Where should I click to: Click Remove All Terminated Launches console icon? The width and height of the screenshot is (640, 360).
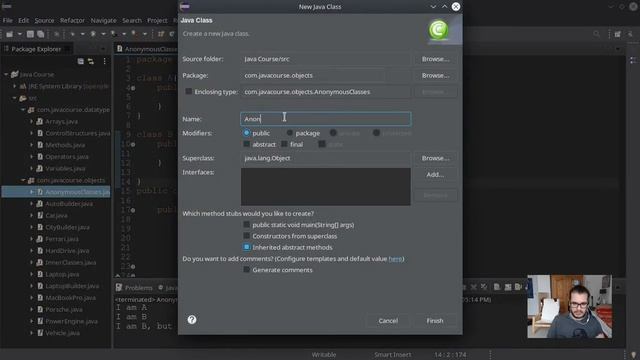click(484, 287)
